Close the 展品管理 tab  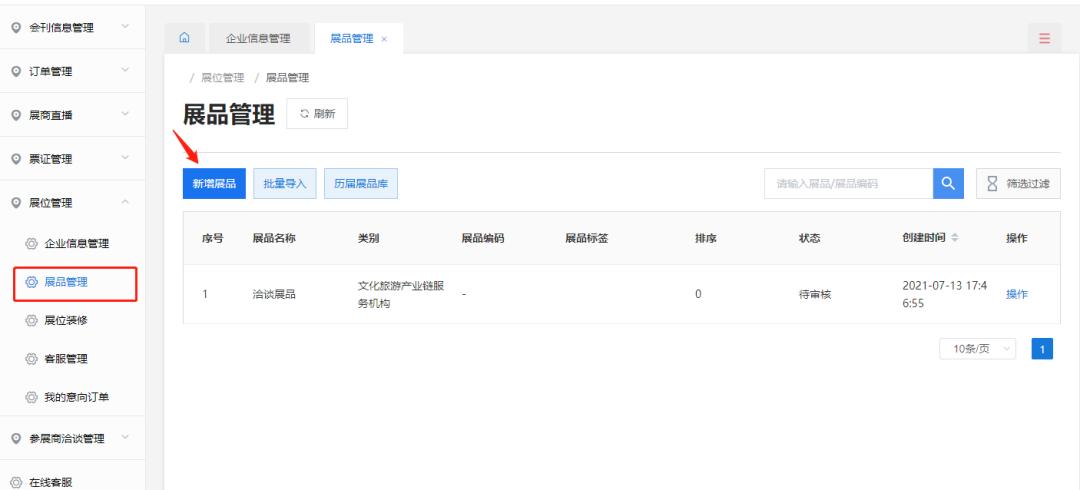pyautogui.click(x=385, y=39)
